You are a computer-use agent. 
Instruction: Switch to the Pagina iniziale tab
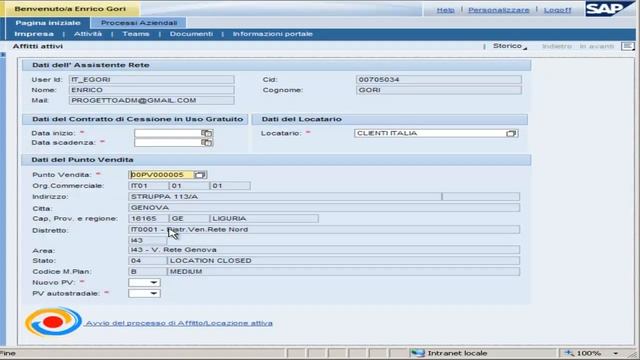(48, 23)
